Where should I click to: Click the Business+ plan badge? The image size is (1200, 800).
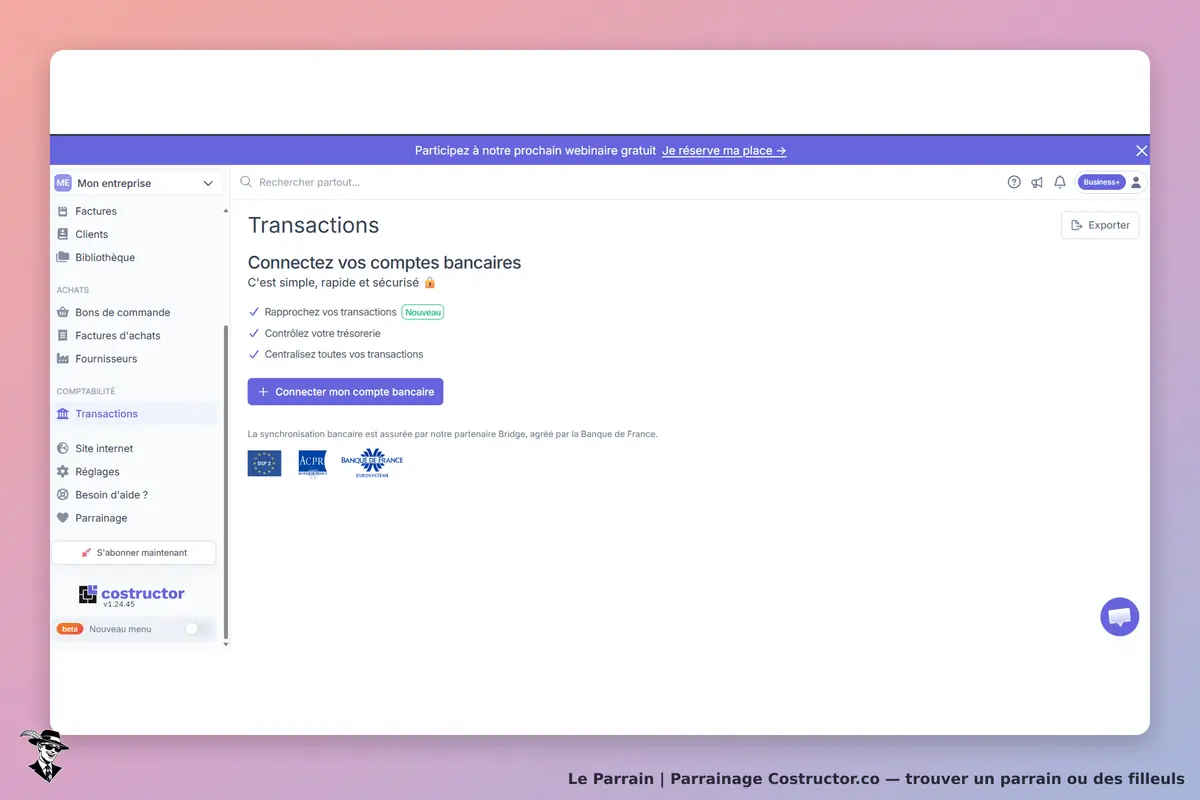point(1101,182)
